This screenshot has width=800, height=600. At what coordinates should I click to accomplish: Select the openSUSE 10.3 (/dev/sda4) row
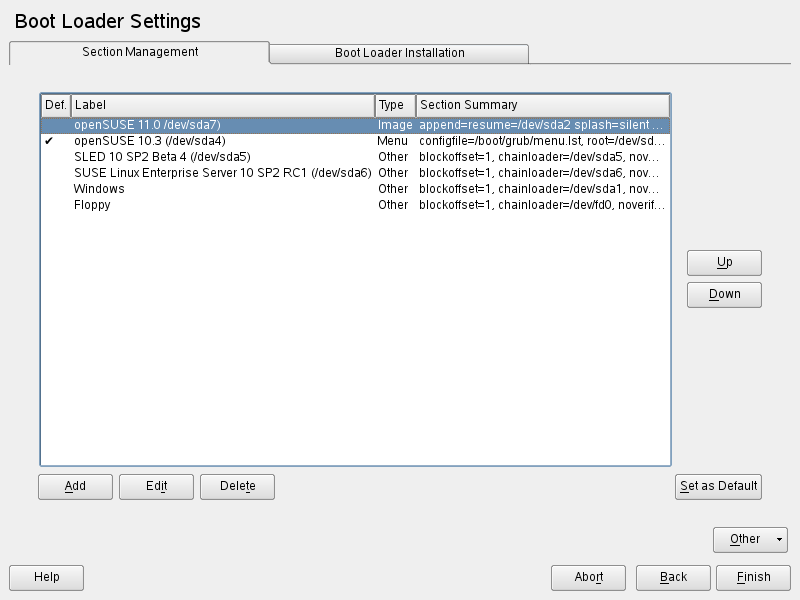point(356,141)
